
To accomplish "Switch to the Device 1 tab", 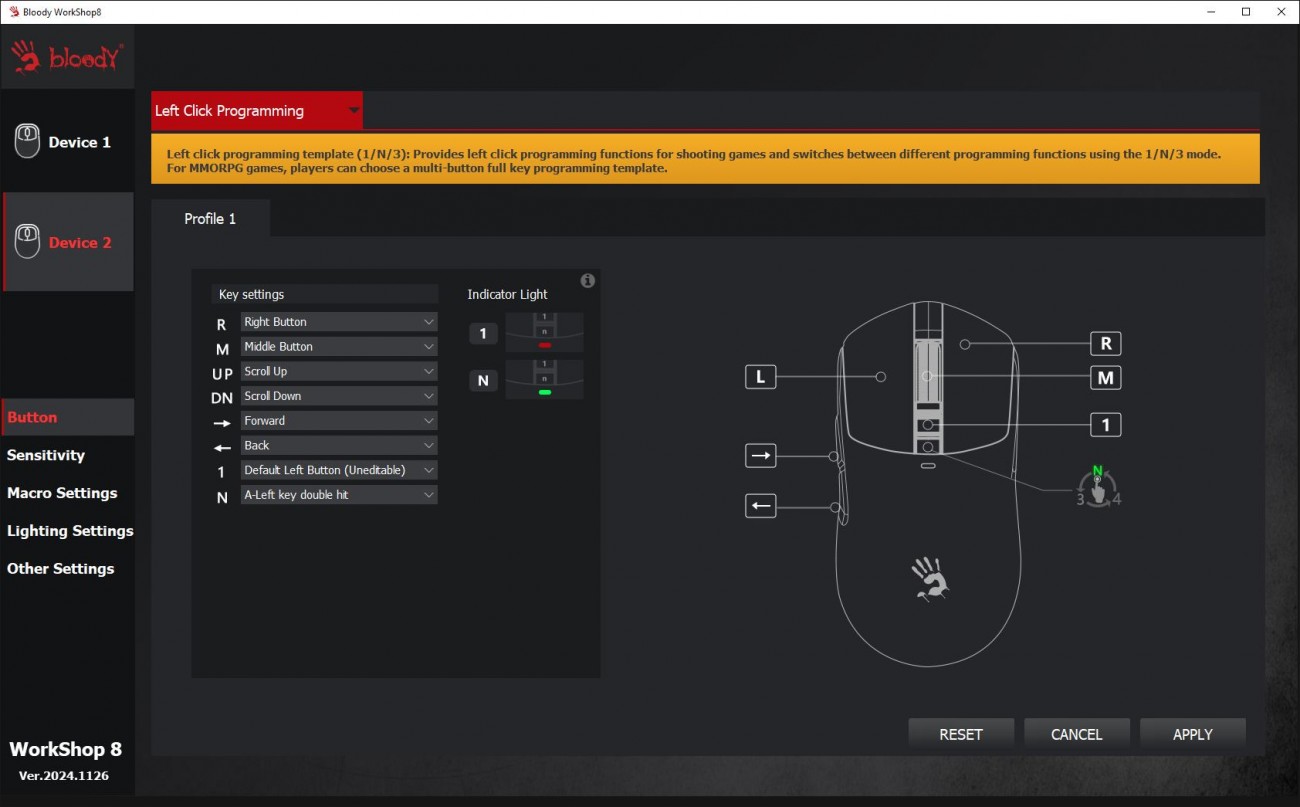I will pos(68,142).
